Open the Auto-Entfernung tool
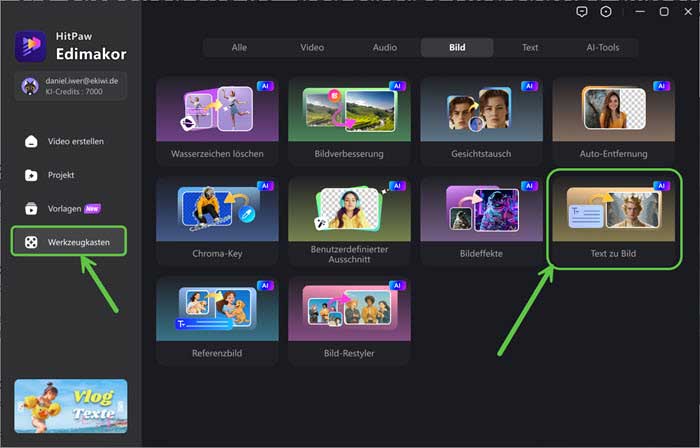This screenshot has width=700, height=448. pos(613,123)
